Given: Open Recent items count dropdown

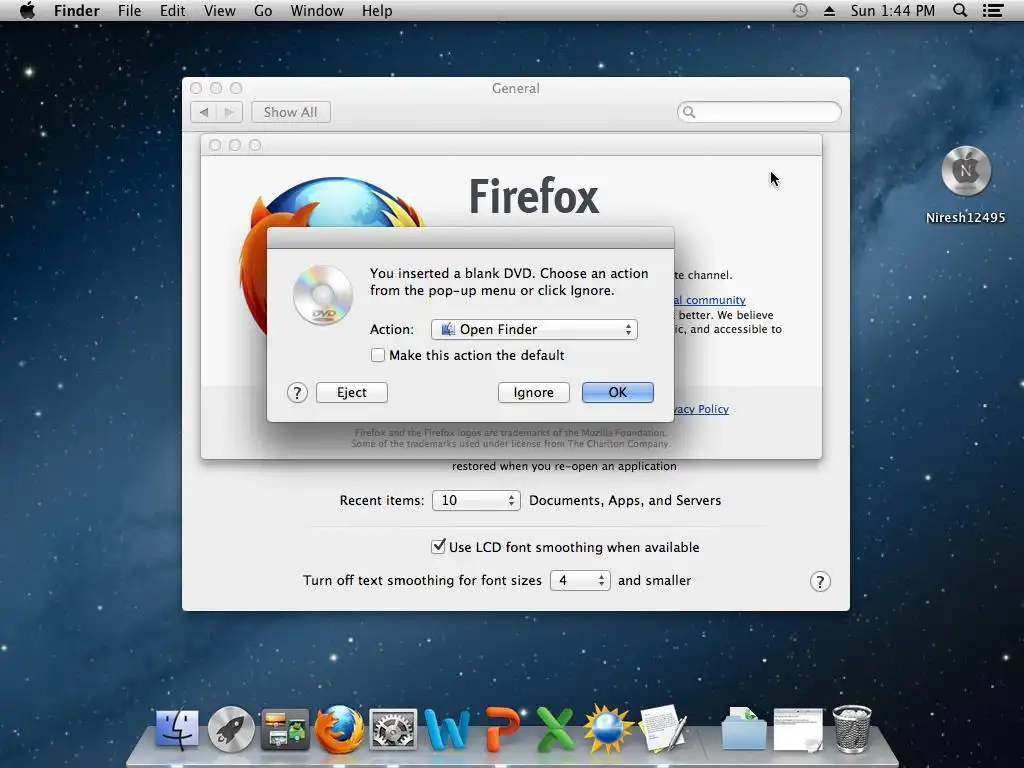Looking at the screenshot, I should pyautogui.click(x=476, y=500).
